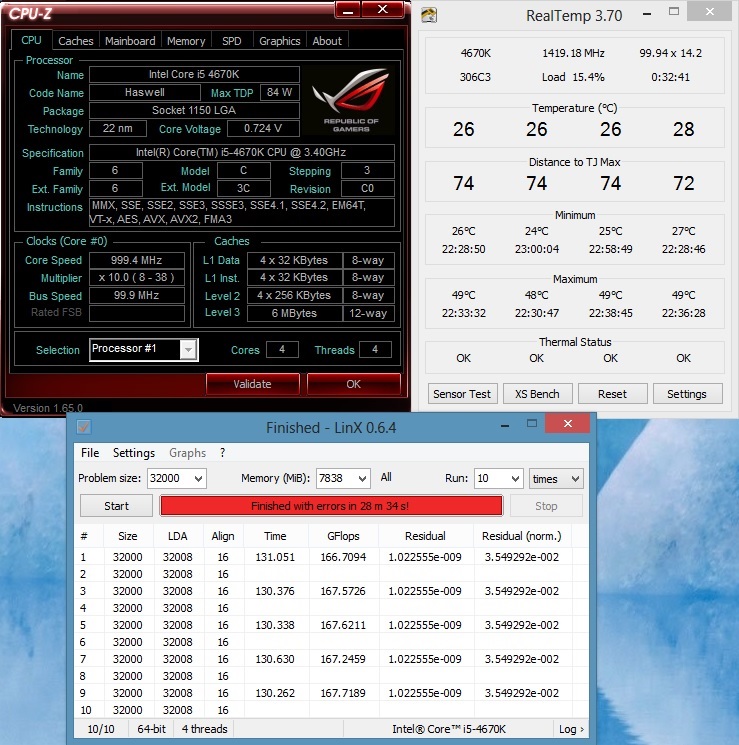Launch XS Bench in RealTemp

click(x=537, y=394)
